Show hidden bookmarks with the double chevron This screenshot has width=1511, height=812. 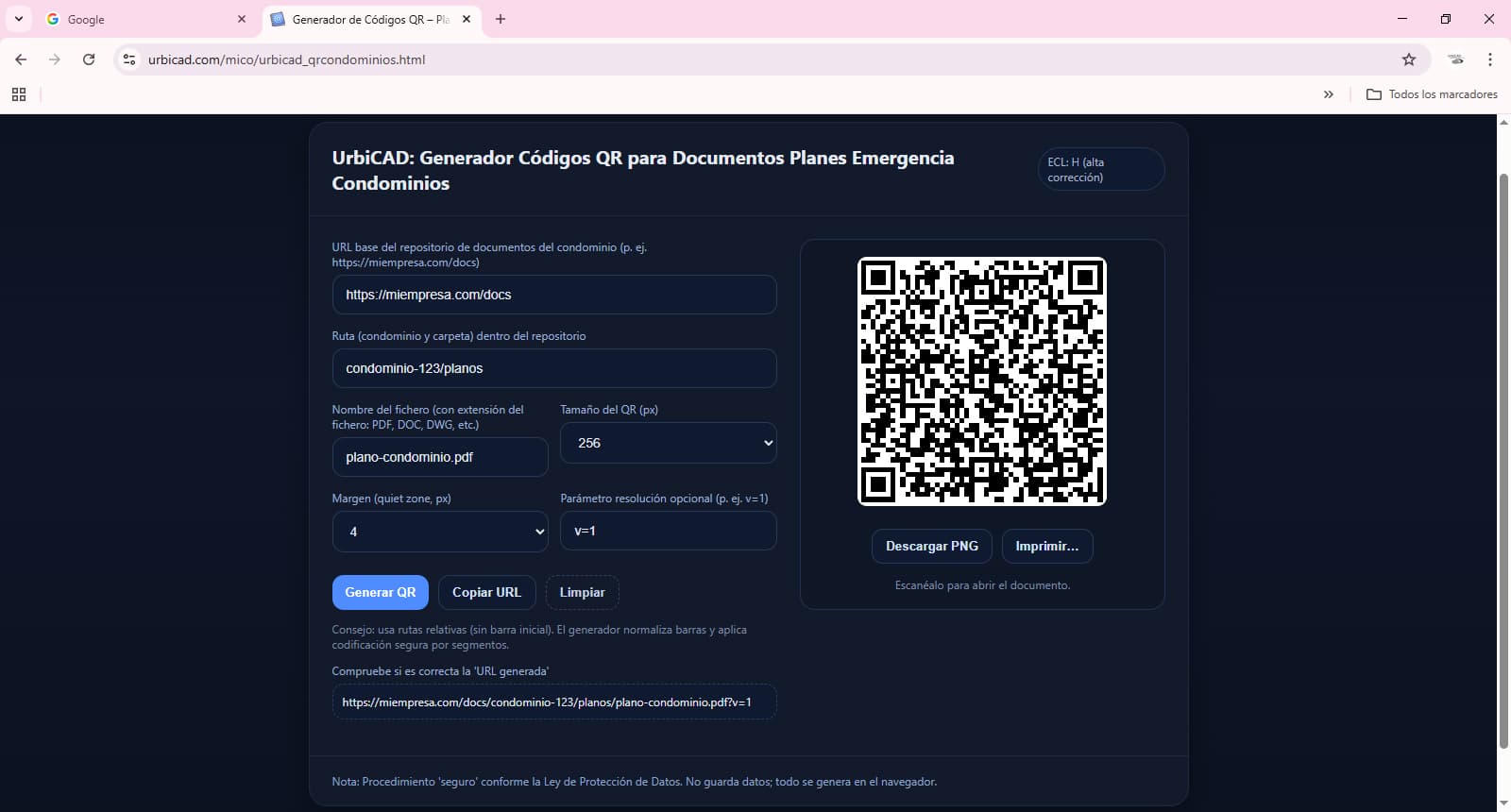point(1329,94)
